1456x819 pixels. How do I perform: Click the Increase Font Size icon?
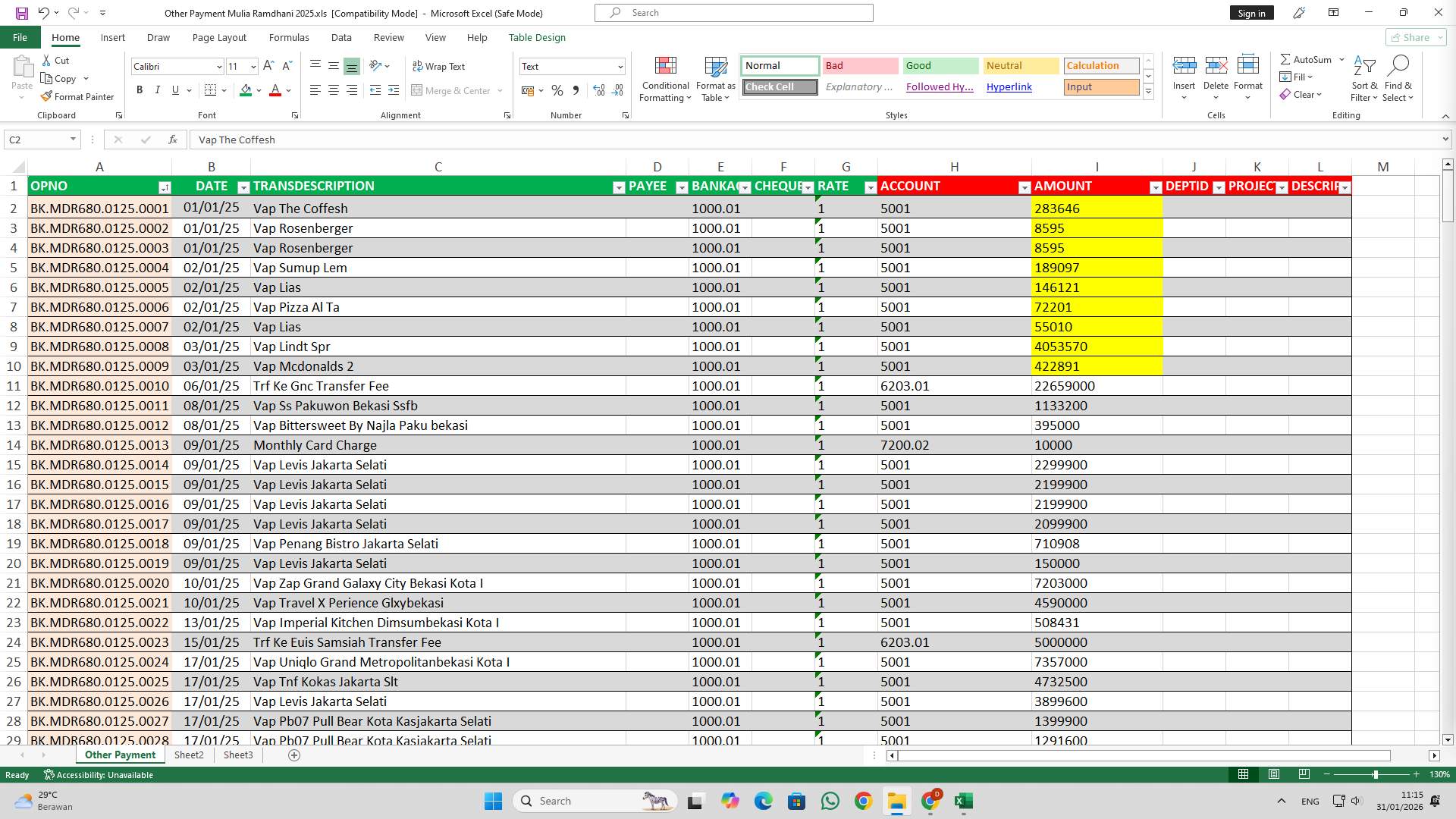[x=268, y=67]
